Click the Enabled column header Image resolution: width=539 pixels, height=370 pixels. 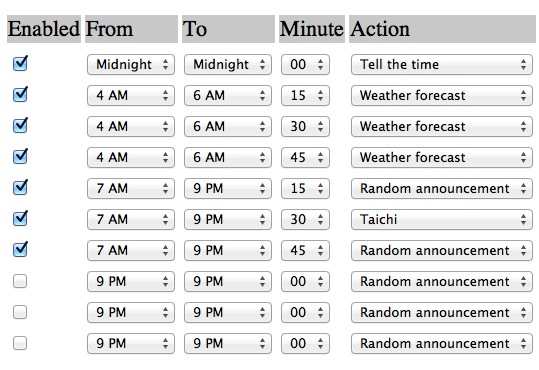(x=44, y=29)
